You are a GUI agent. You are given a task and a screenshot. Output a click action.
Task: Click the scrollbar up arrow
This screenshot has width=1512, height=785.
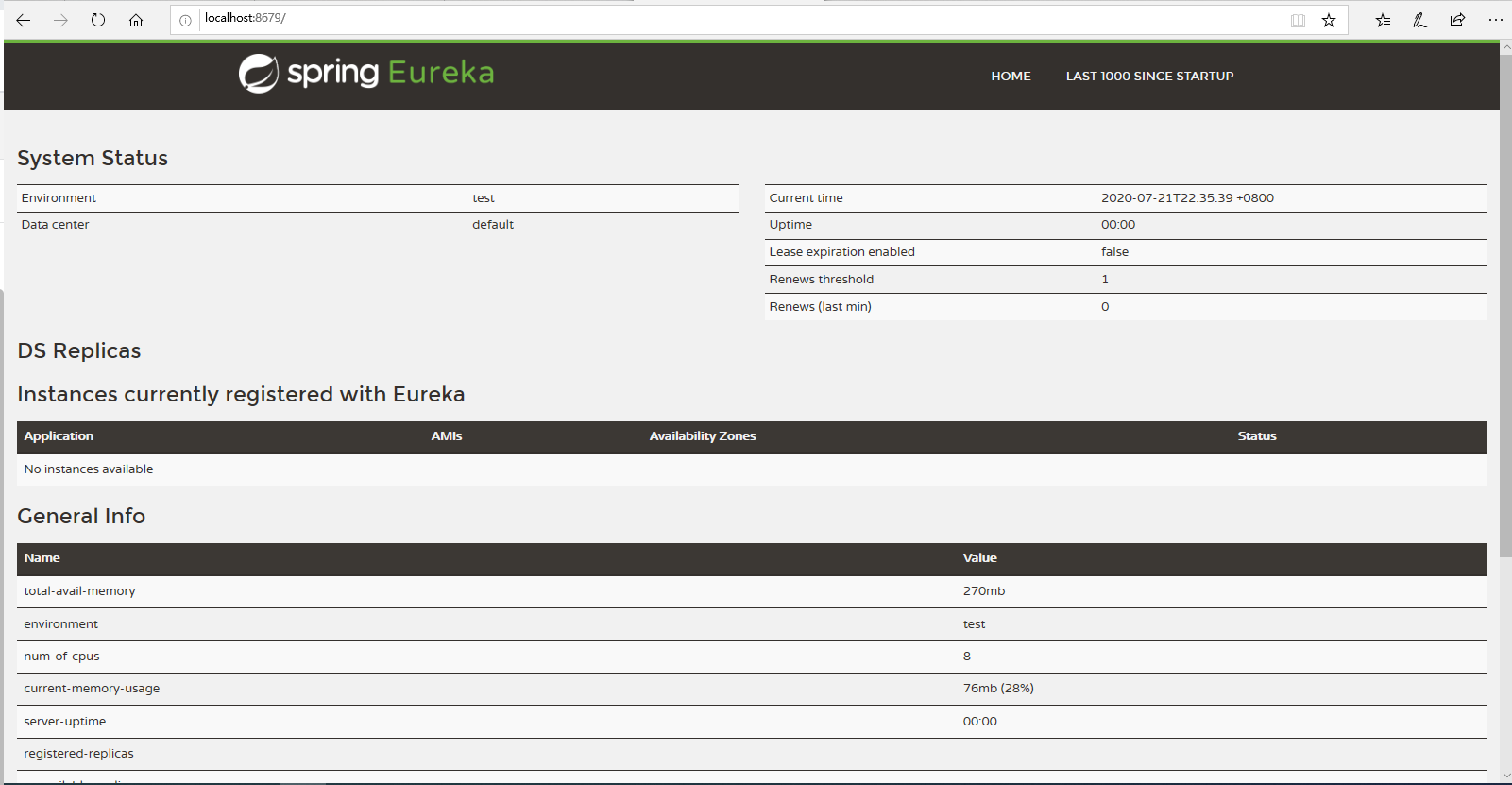click(x=1505, y=46)
